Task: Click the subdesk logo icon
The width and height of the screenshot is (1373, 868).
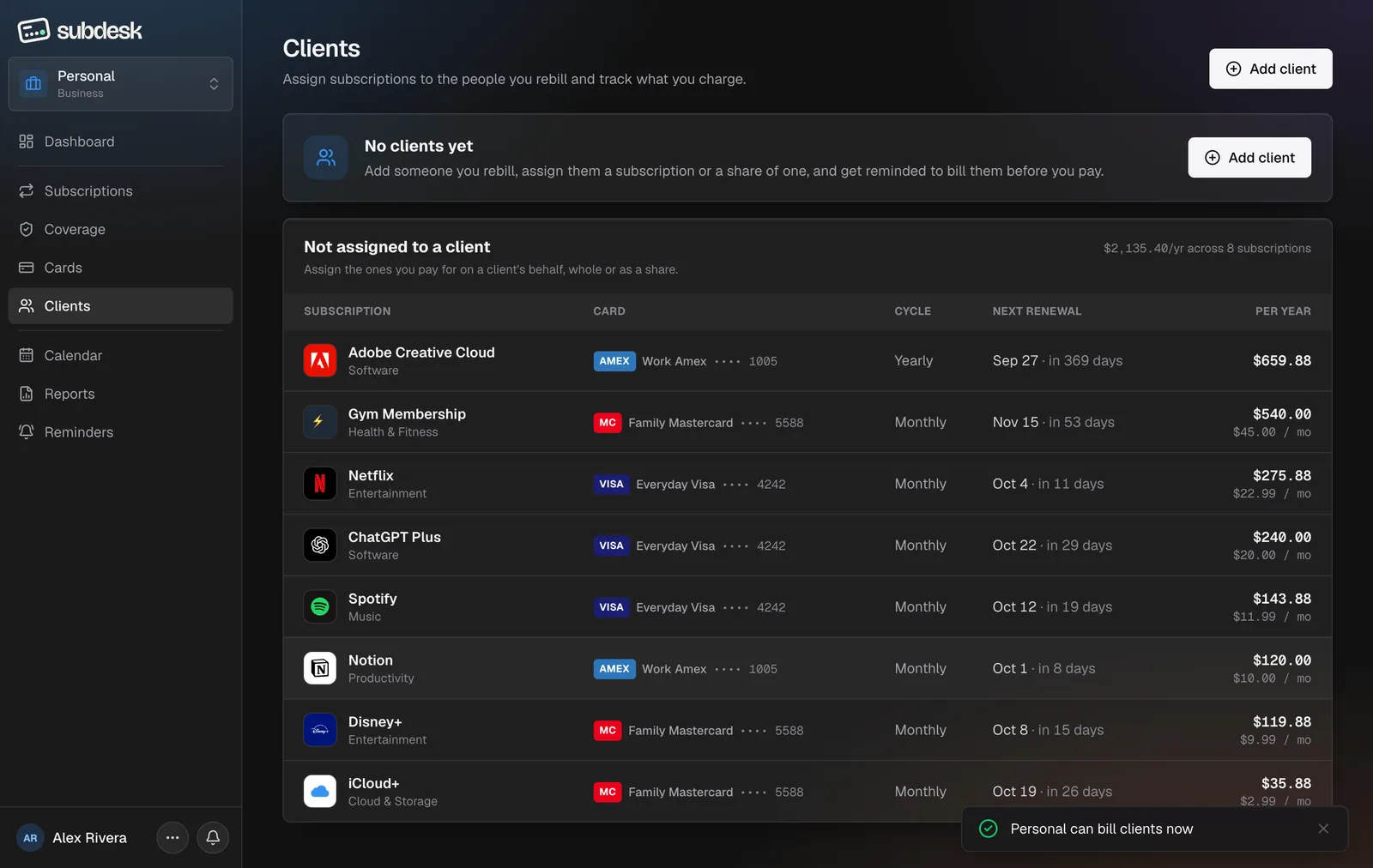Action: pos(33,31)
